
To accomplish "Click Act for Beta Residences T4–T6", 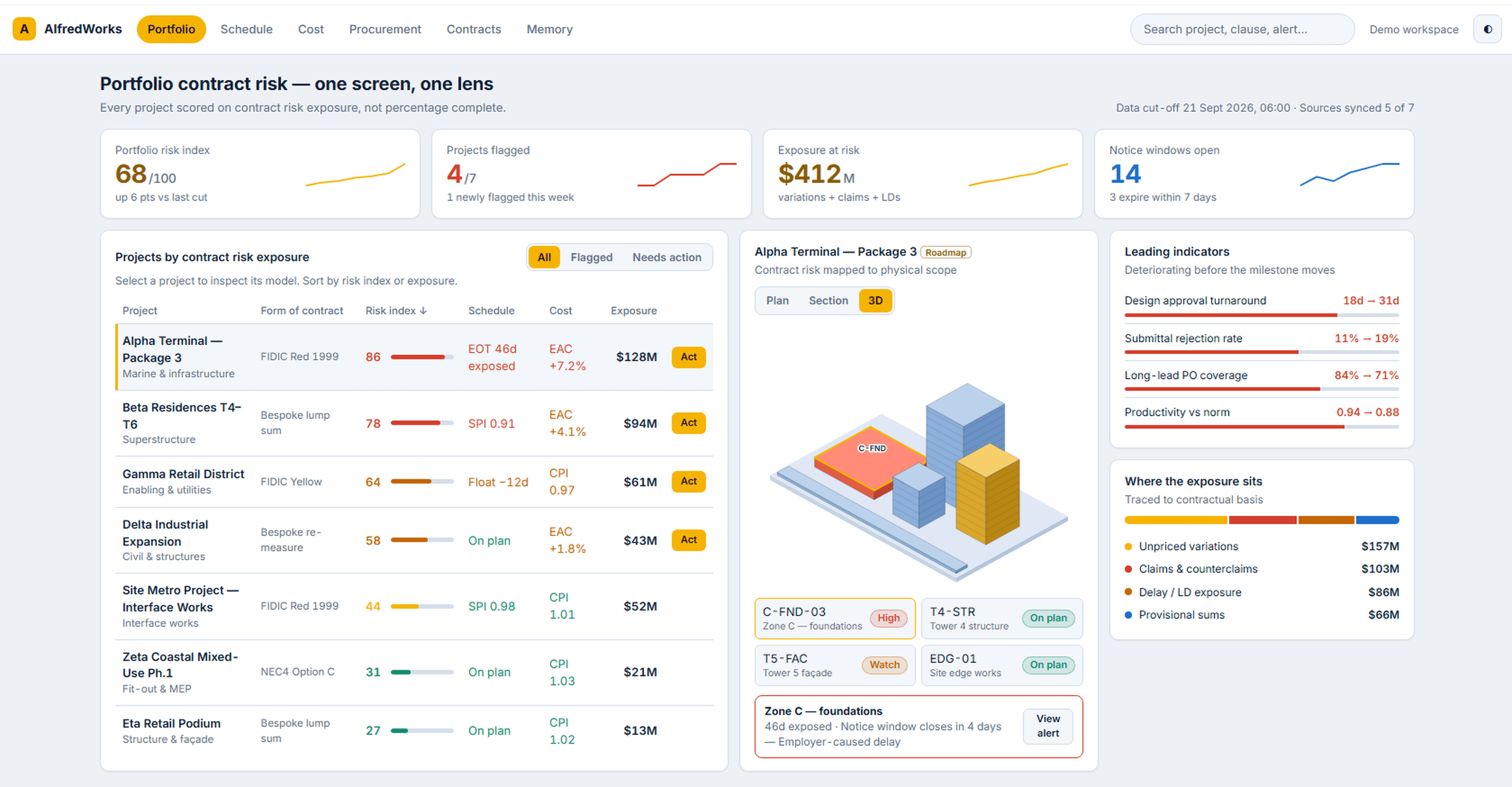I will coord(688,423).
